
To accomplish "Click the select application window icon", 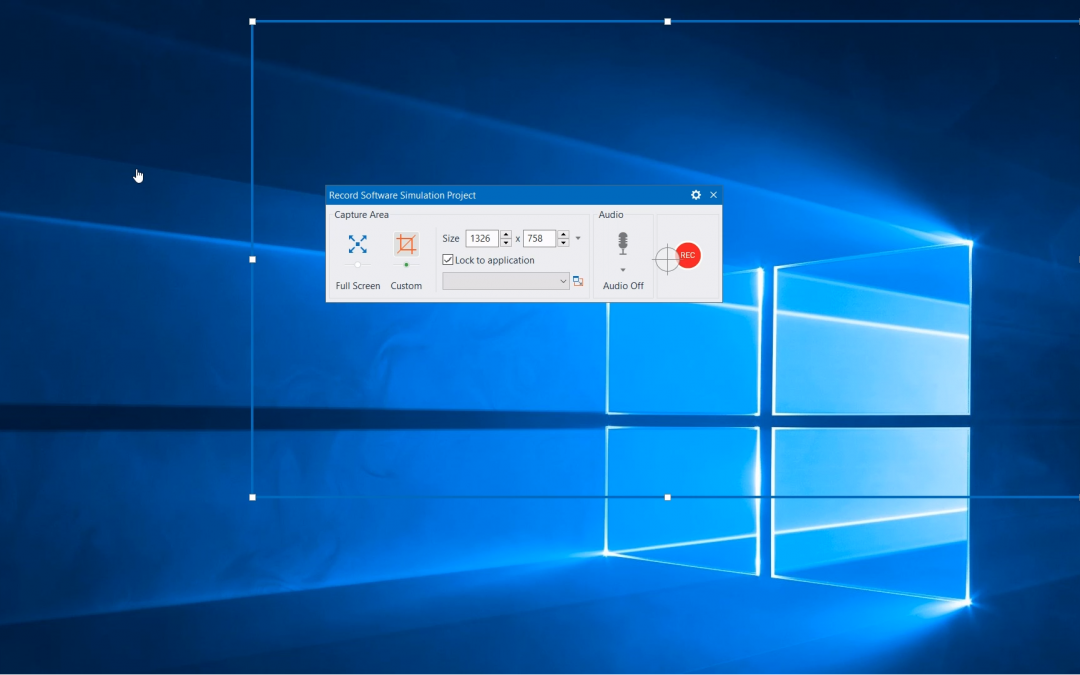I will pyautogui.click(x=578, y=281).
